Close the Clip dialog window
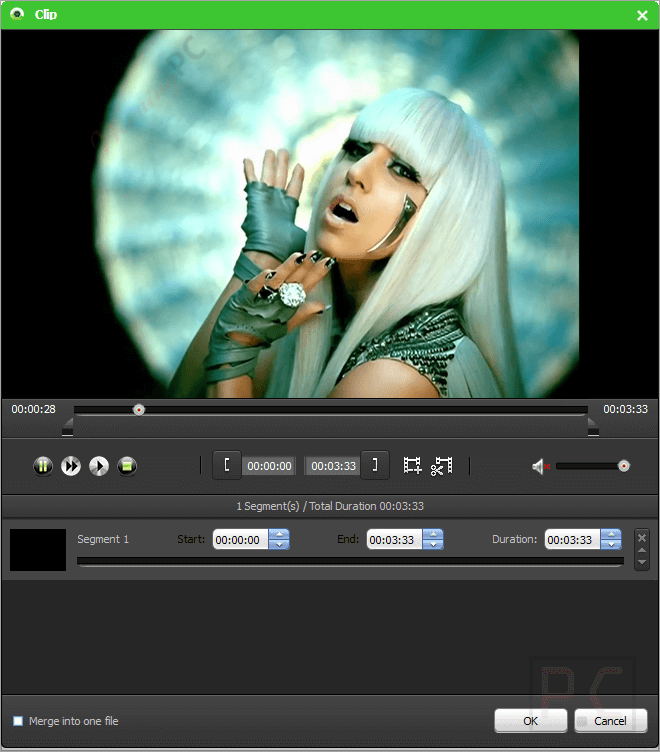The width and height of the screenshot is (660, 752). pos(642,15)
